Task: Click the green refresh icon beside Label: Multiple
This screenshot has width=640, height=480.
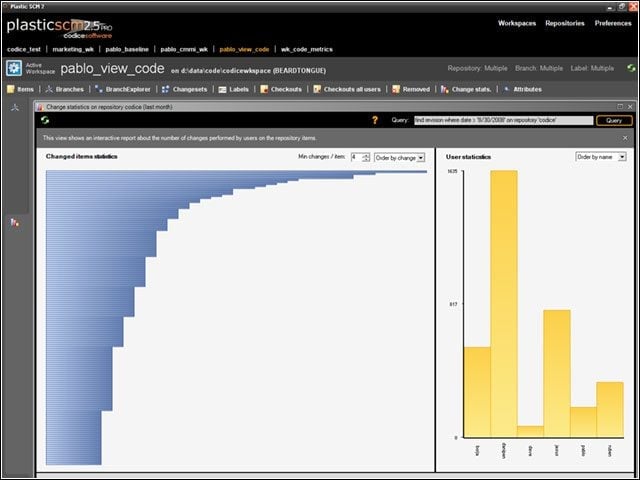Action: 631,68
